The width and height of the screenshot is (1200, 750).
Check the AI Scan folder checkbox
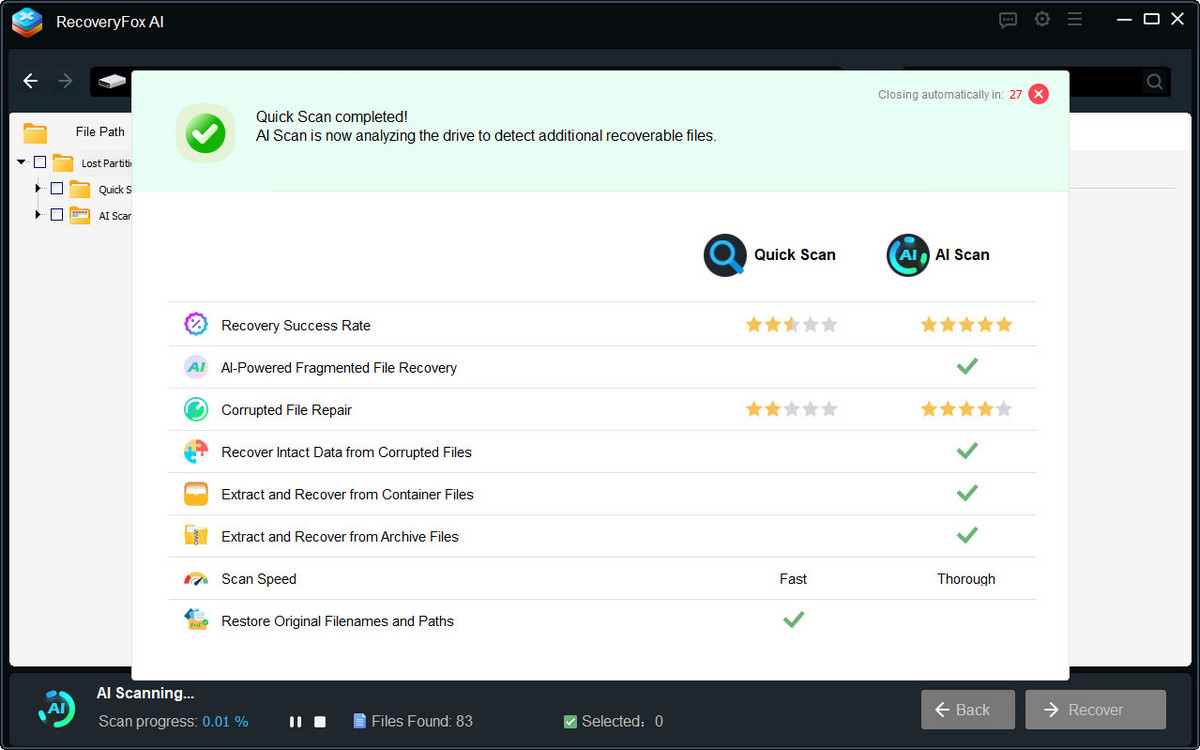click(x=57, y=214)
